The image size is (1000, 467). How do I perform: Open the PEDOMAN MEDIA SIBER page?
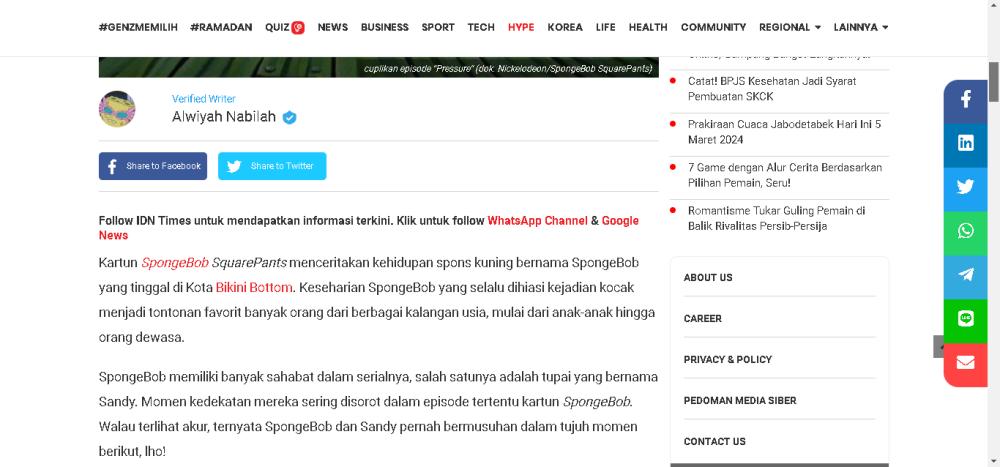pos(740,401)
